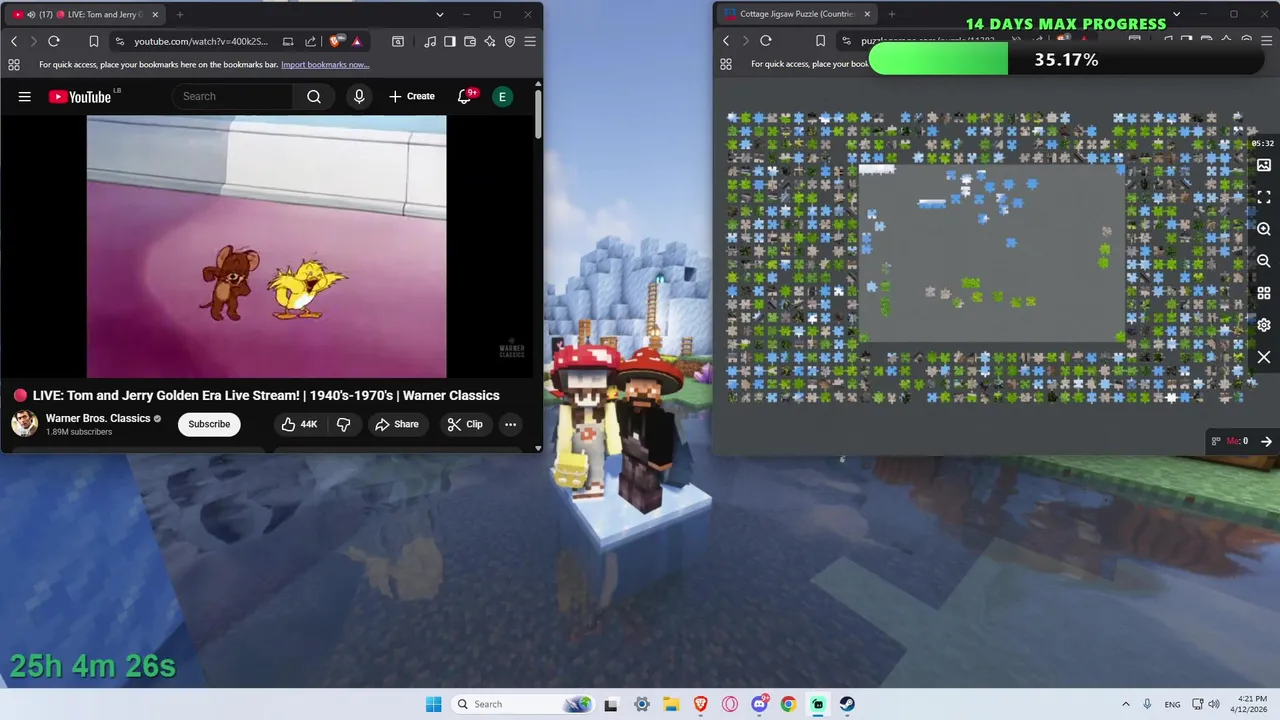Click the youtube.com address bar

[200, 41]
